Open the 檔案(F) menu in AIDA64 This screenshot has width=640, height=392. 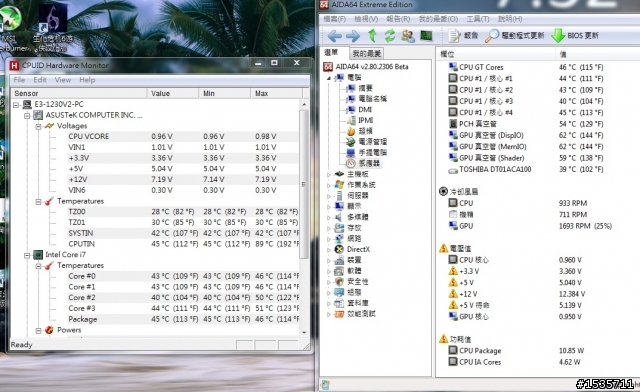[x=334, y=19]
